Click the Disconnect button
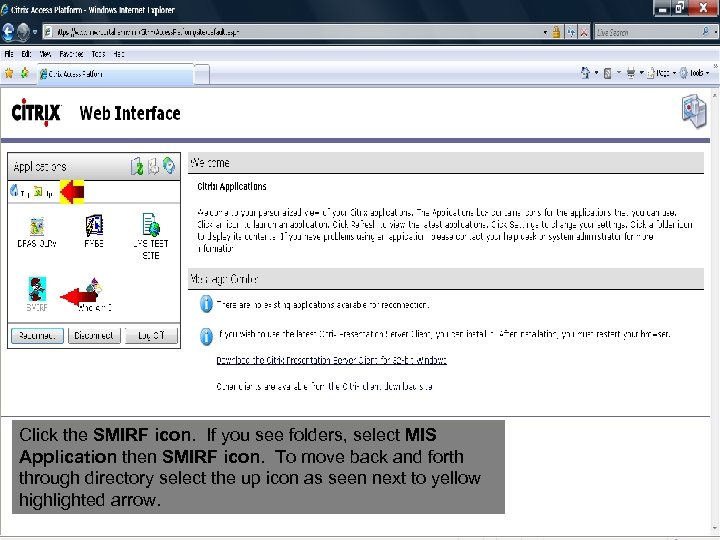720x540 pixels. [x=94, y=336]
